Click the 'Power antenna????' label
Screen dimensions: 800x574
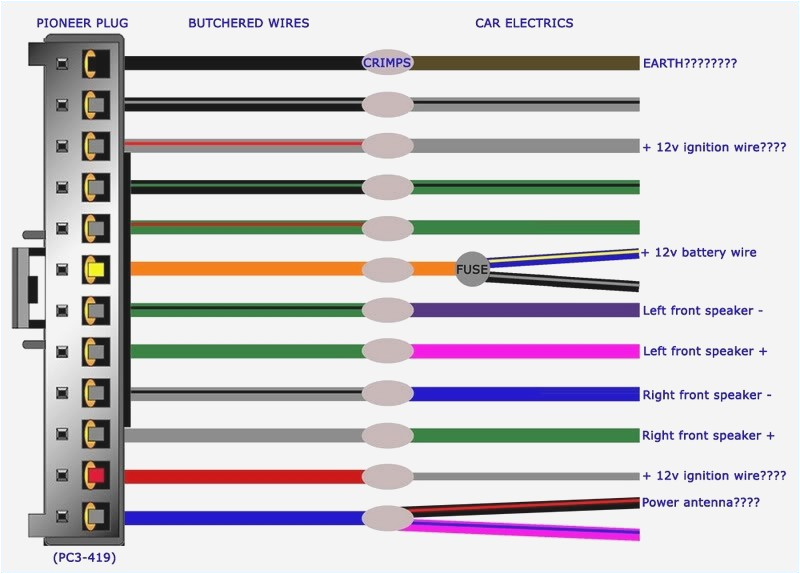[701, 503]
